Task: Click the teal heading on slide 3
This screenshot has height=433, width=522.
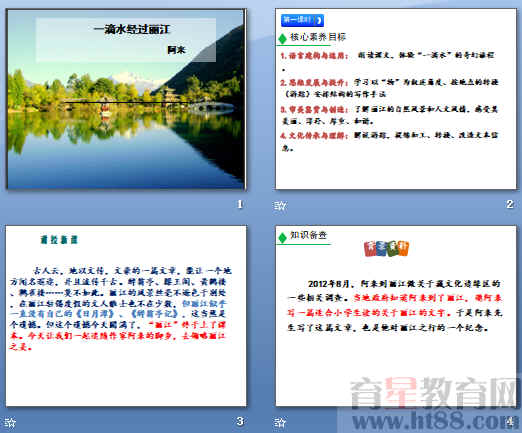Action: (x=59, y=239)
